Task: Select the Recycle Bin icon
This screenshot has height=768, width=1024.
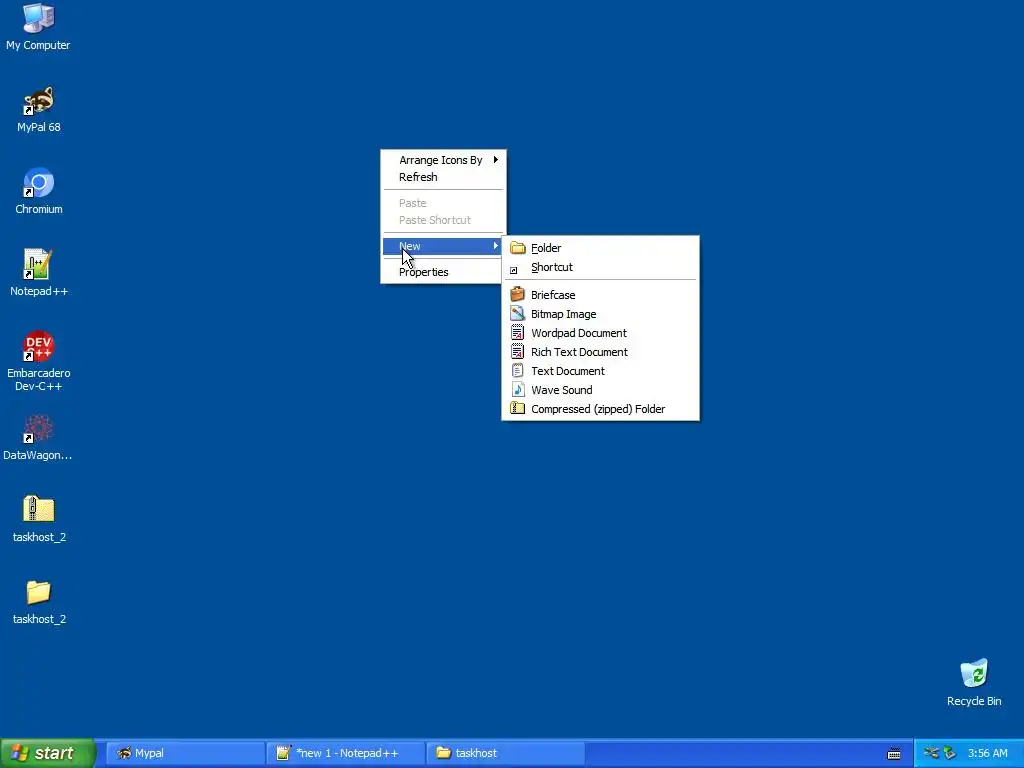Action: click(x=974, y=682)
